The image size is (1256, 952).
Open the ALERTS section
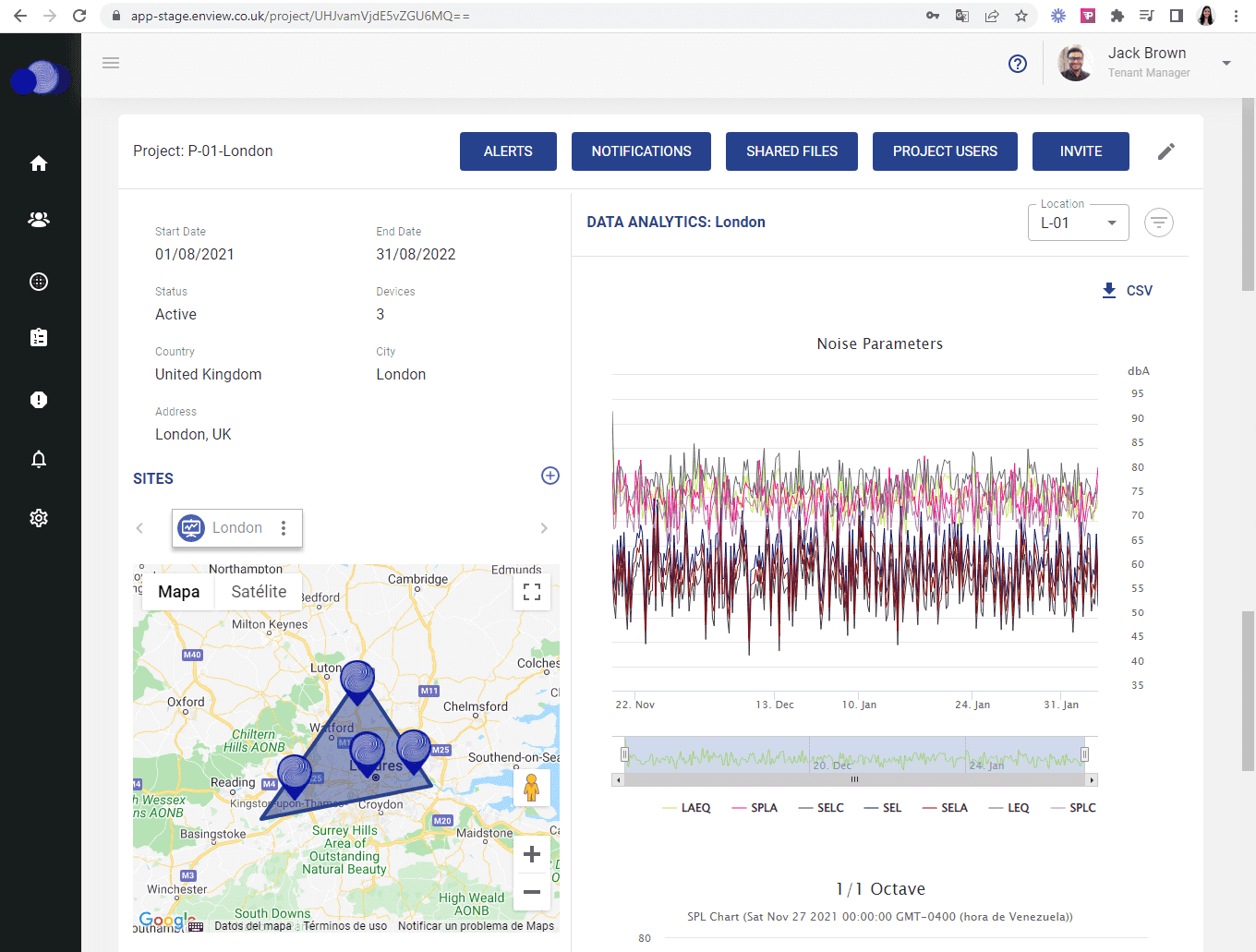pos(508,151)
